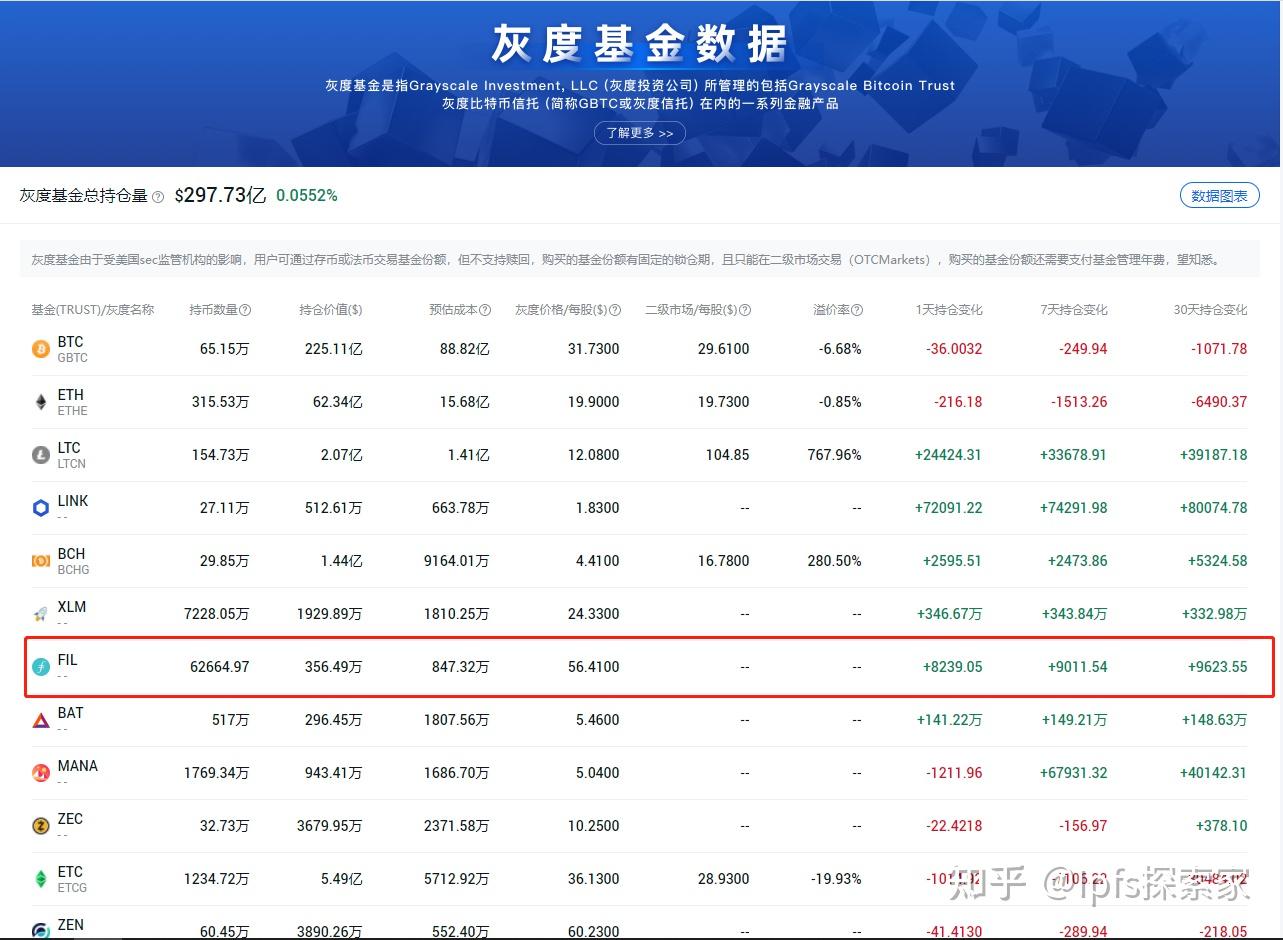Click the BTC Grayscale trust coin icon
This screenshot has height=940, width=1283.
coord(40,349)
